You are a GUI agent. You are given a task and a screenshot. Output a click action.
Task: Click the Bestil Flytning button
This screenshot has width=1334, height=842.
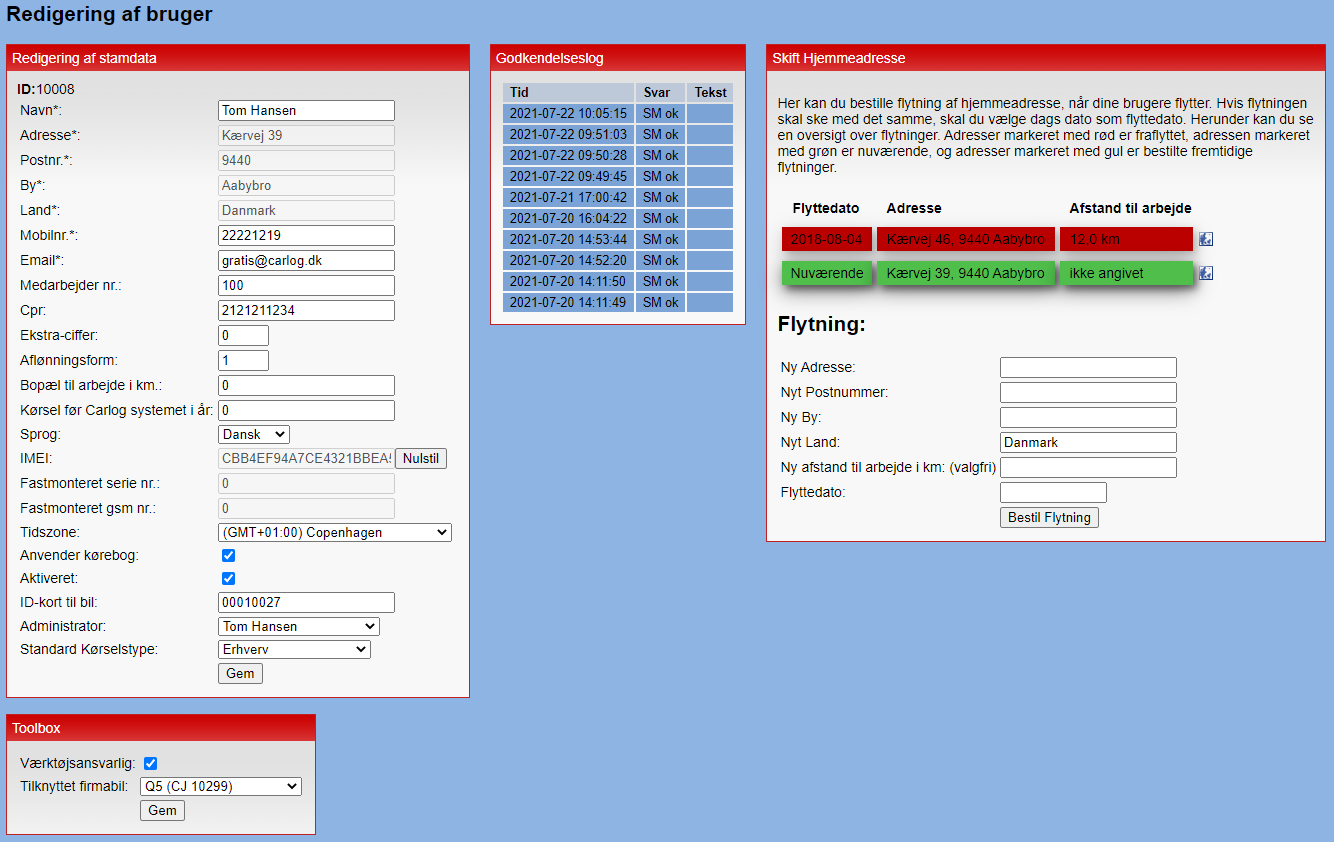1049,518
